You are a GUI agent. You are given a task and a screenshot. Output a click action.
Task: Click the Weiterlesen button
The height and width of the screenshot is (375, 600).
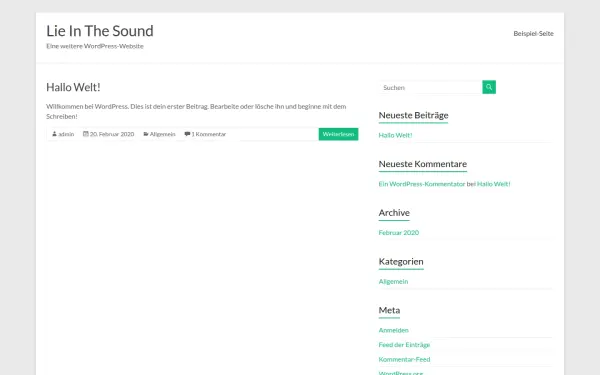pyautogui.click(x=338, y=134)
